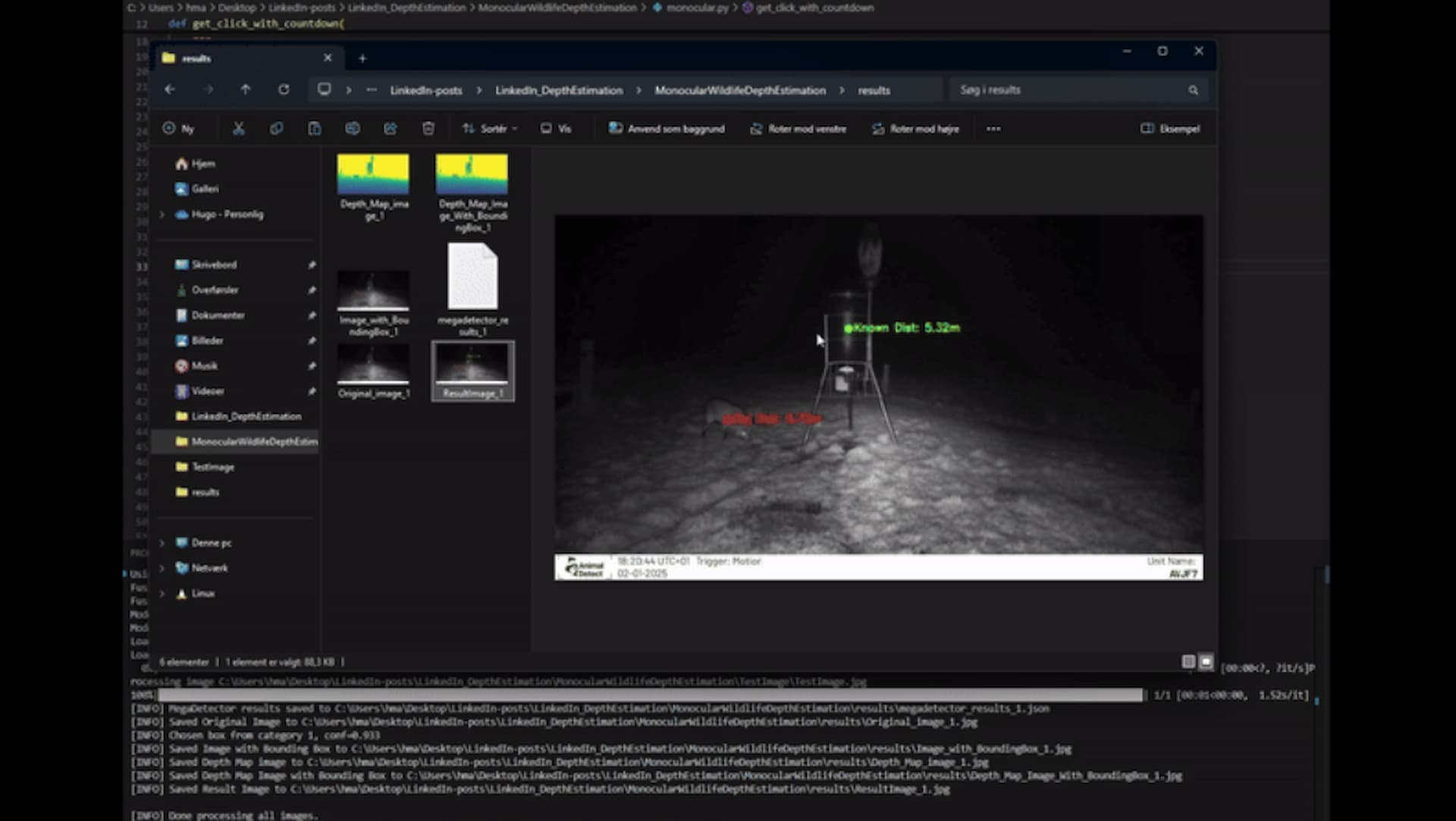Expand the Netværk tree node
The image size is (1456, 821).
[162, 568]
